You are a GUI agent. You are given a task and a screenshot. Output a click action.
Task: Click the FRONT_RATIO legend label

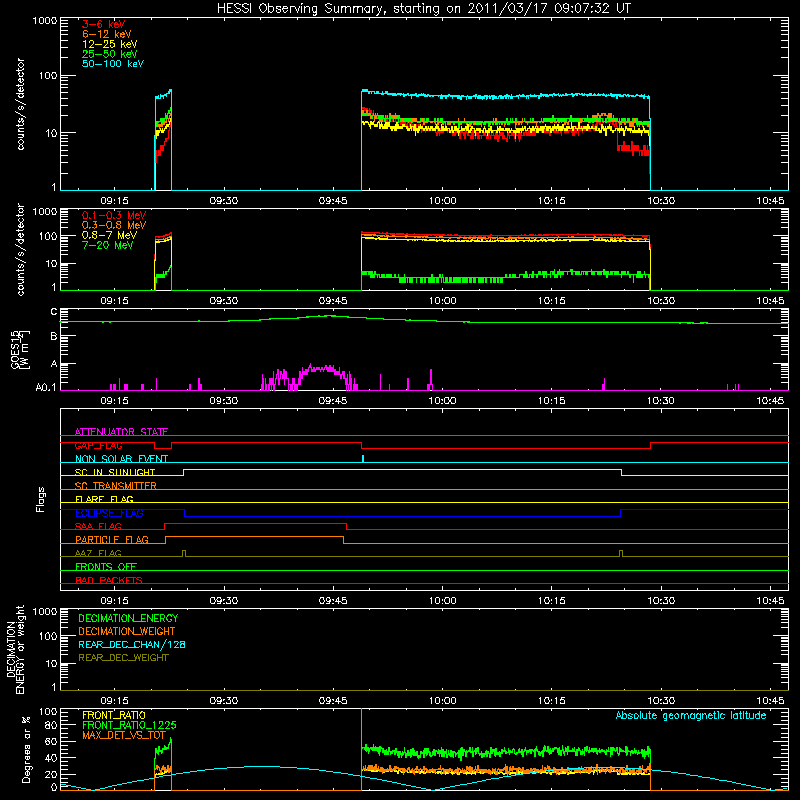tap(114, 715)
